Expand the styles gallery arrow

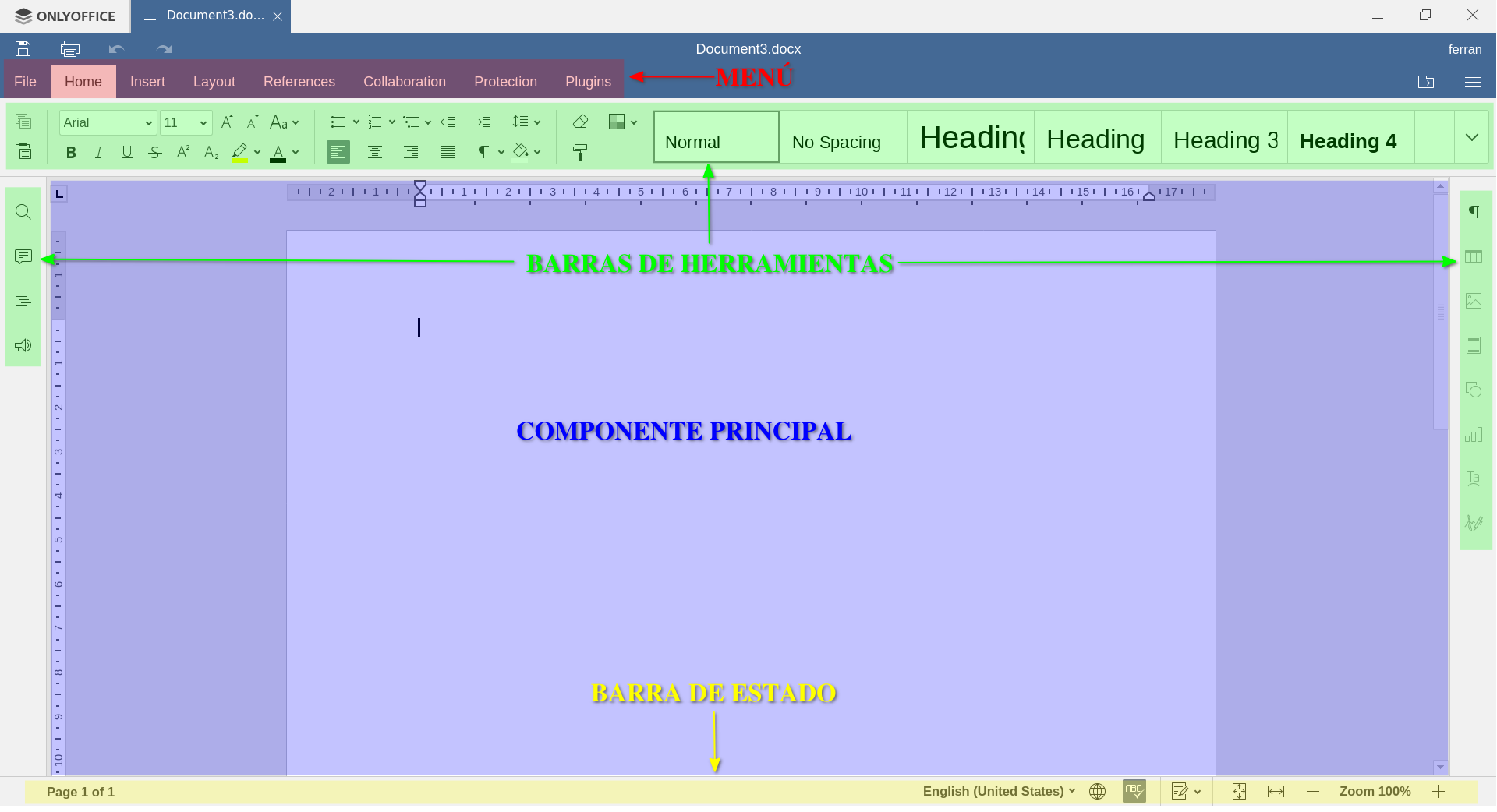[1472, 137]
